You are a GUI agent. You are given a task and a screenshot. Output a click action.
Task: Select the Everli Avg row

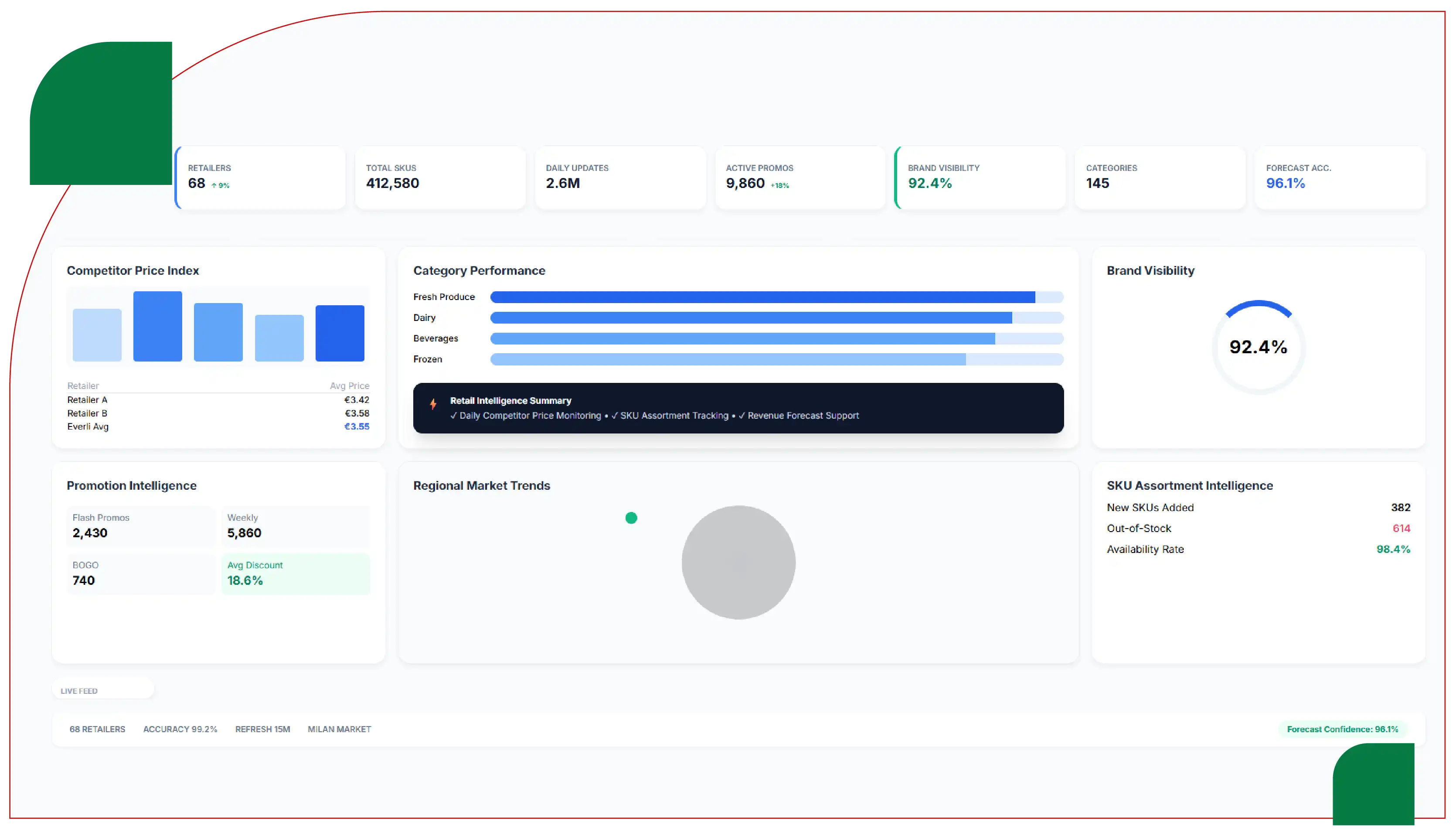218,426
